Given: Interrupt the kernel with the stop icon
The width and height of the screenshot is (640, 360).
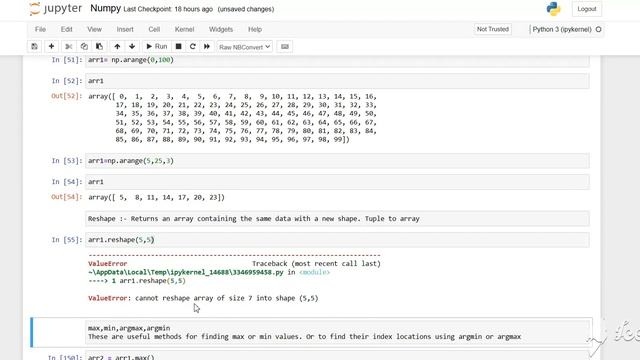Looking at the screenshot, I should pyautogui.click(x=178, y=47).
